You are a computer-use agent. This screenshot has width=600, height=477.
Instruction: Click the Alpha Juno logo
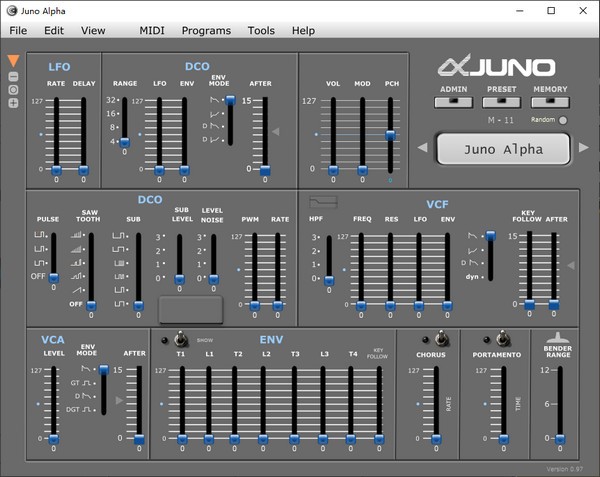pyautogui.click(x=497, y=68)
